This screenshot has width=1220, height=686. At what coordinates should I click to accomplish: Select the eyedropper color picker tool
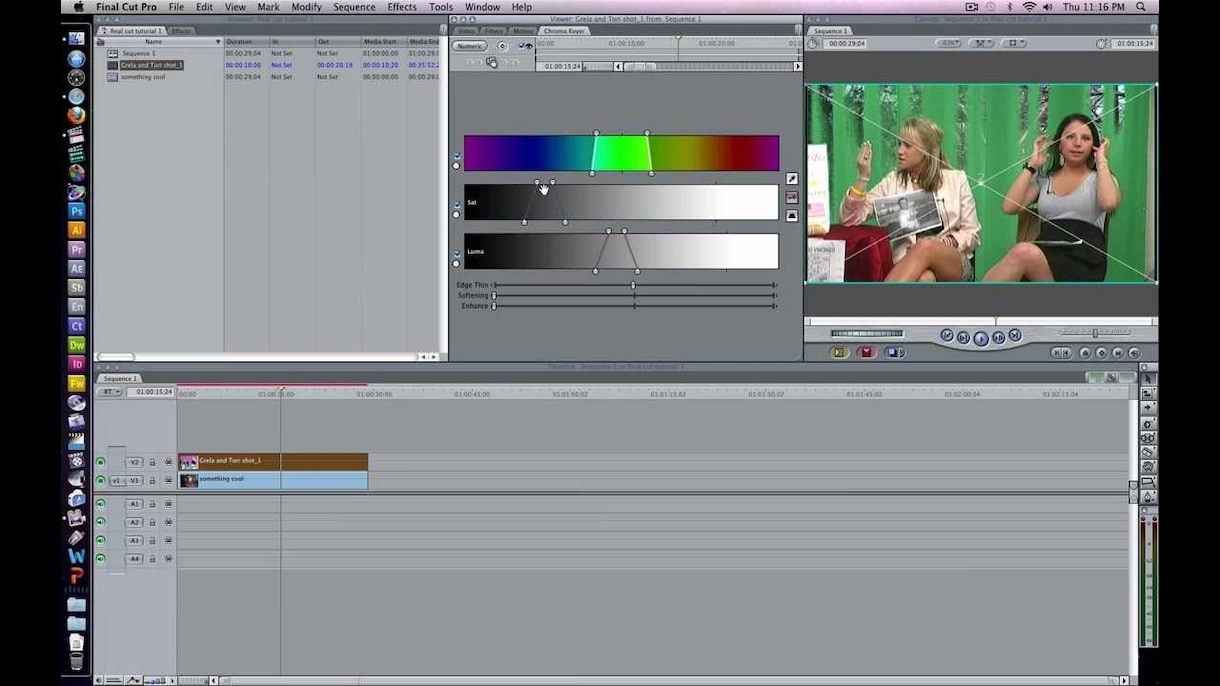tap(792, 179)
